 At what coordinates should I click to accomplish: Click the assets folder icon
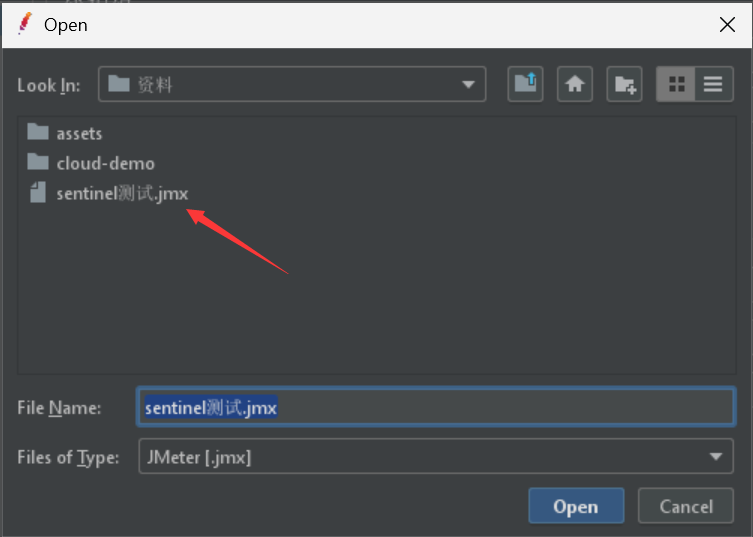pyautogui.click(x=38, y=132)
